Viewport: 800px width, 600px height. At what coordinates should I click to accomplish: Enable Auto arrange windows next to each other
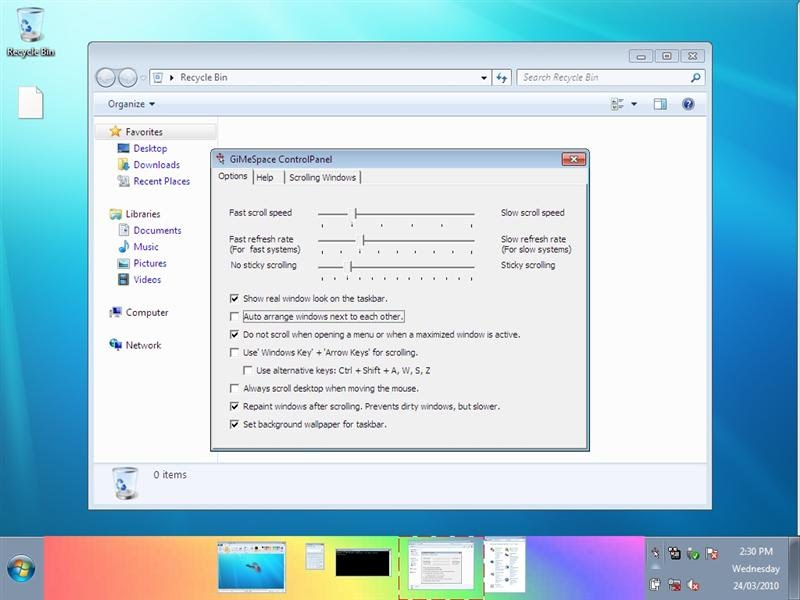(x=235, y=316)
